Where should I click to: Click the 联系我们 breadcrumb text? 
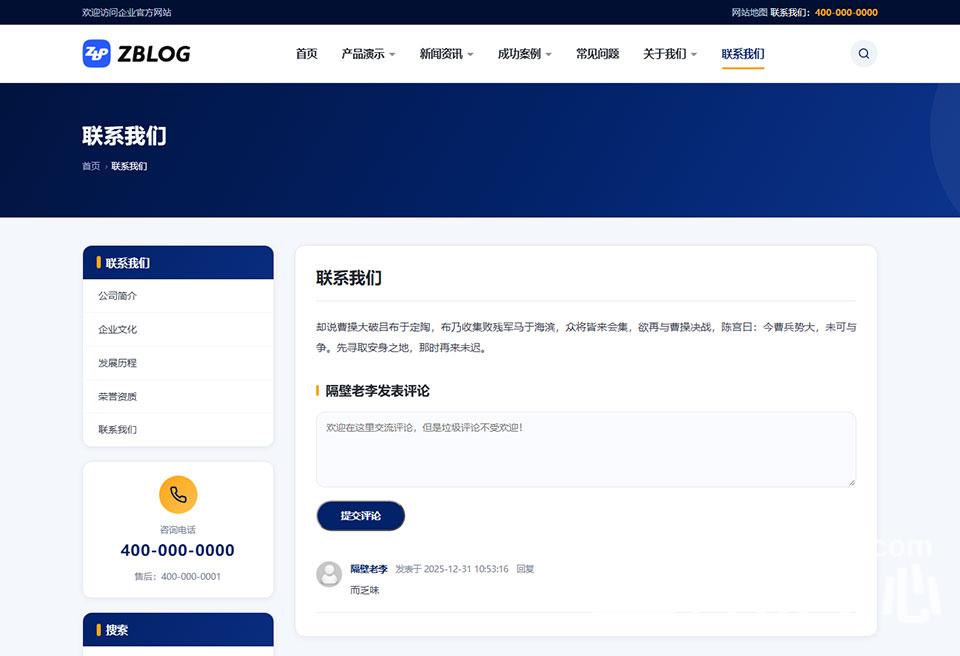[x=129, y=166]
